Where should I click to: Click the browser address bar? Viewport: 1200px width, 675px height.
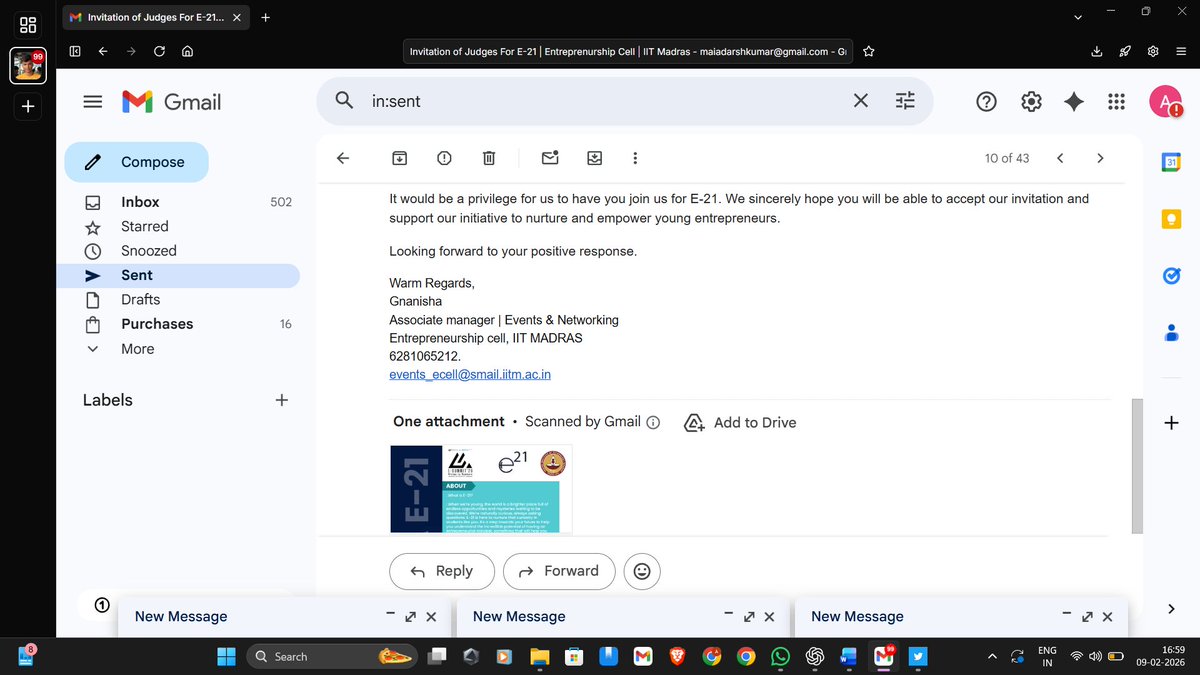(x=629, y=51)
